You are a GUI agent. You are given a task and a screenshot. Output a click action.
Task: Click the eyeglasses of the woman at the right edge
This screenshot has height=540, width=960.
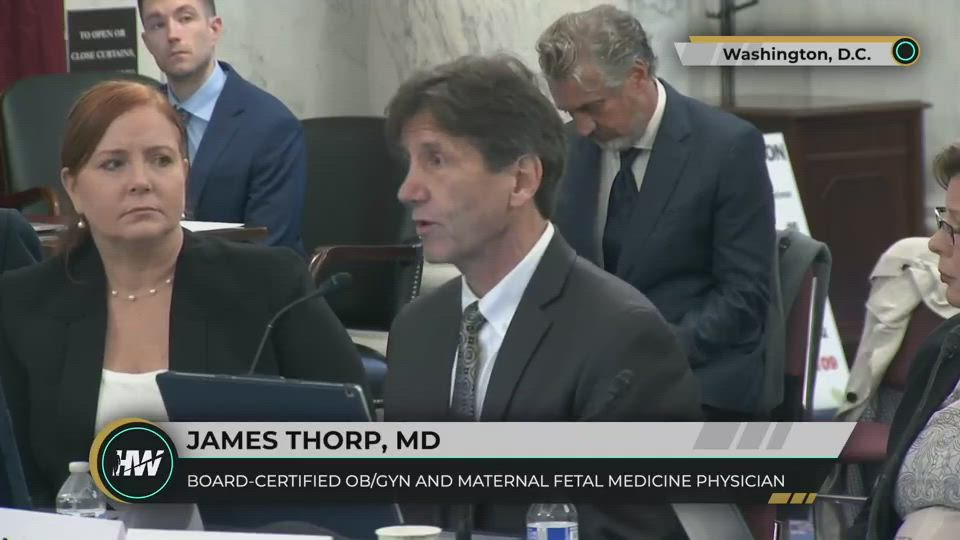click(x=947, y=224)
